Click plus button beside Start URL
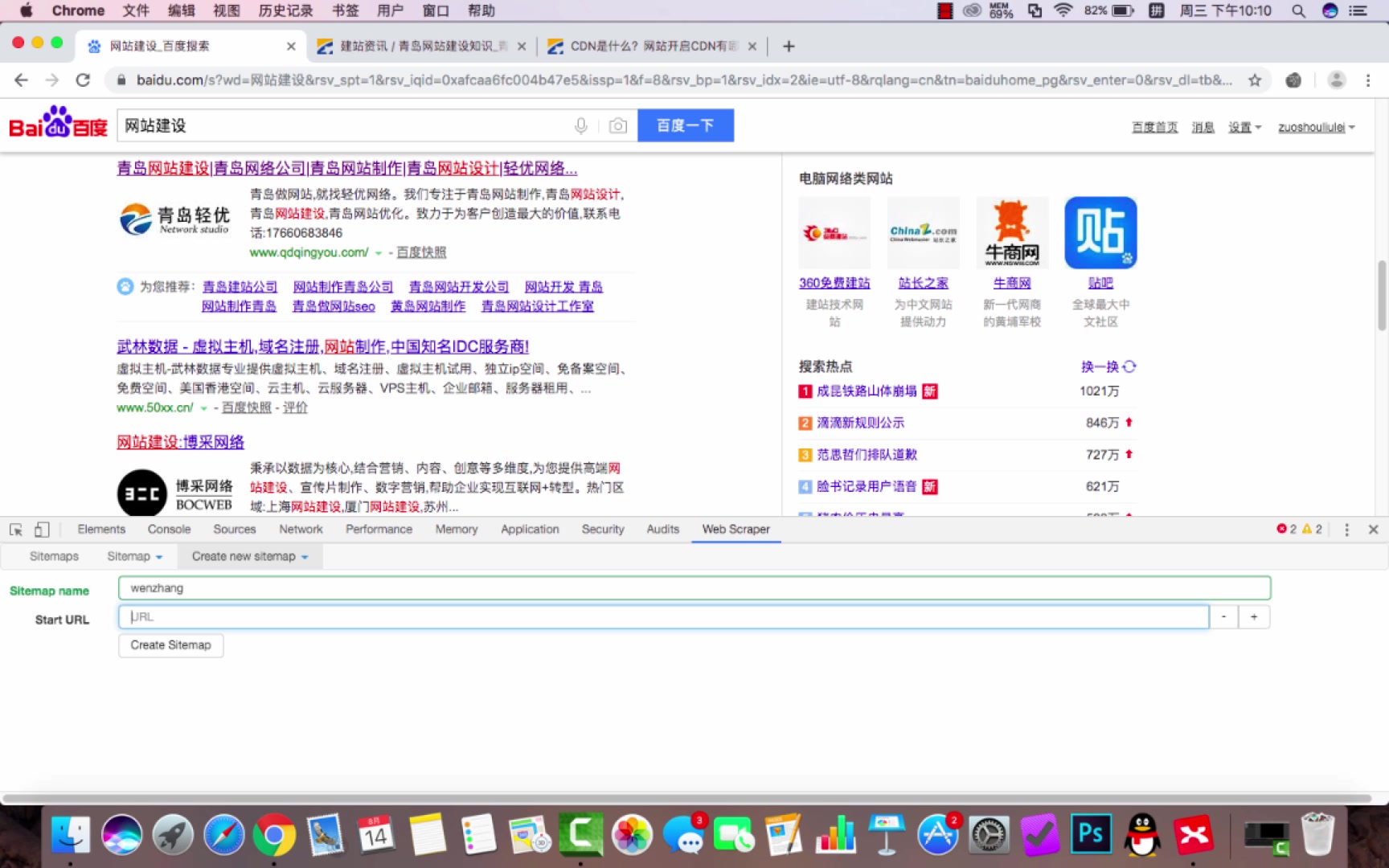 pyautogui.click(x=1254, y=616)
